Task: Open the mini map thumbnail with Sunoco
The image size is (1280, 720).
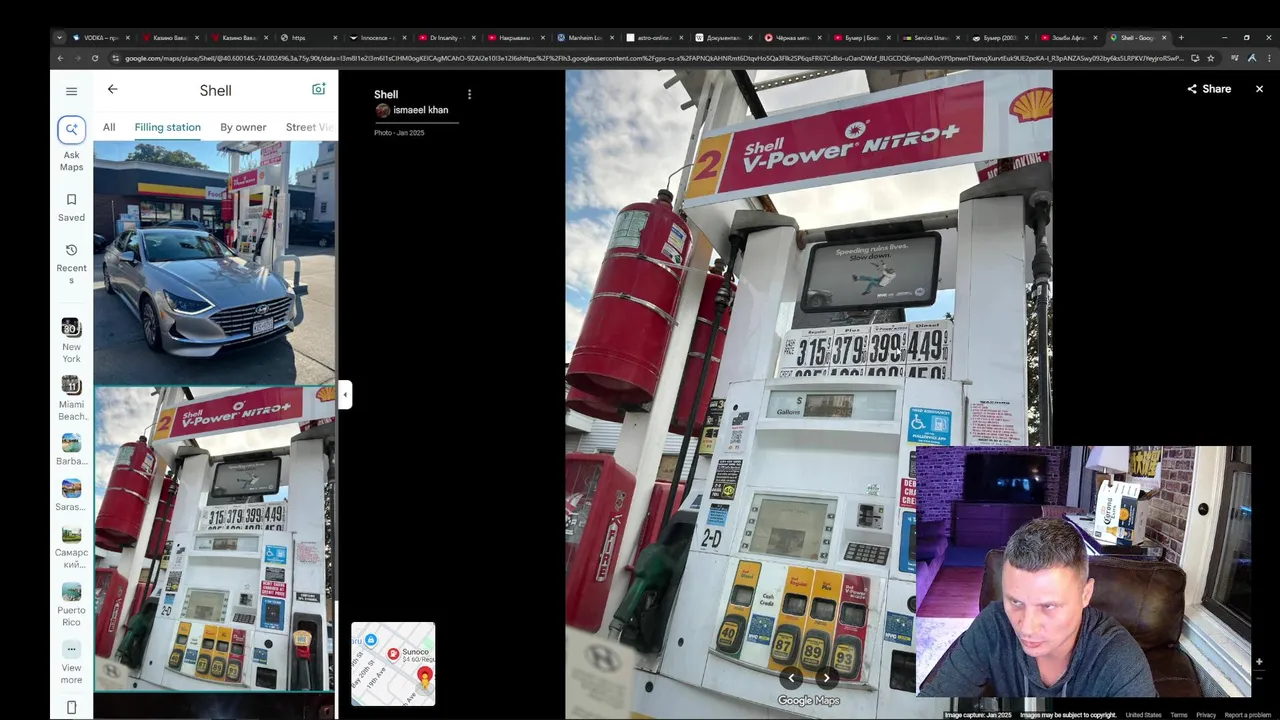Action: click(393, 664)
